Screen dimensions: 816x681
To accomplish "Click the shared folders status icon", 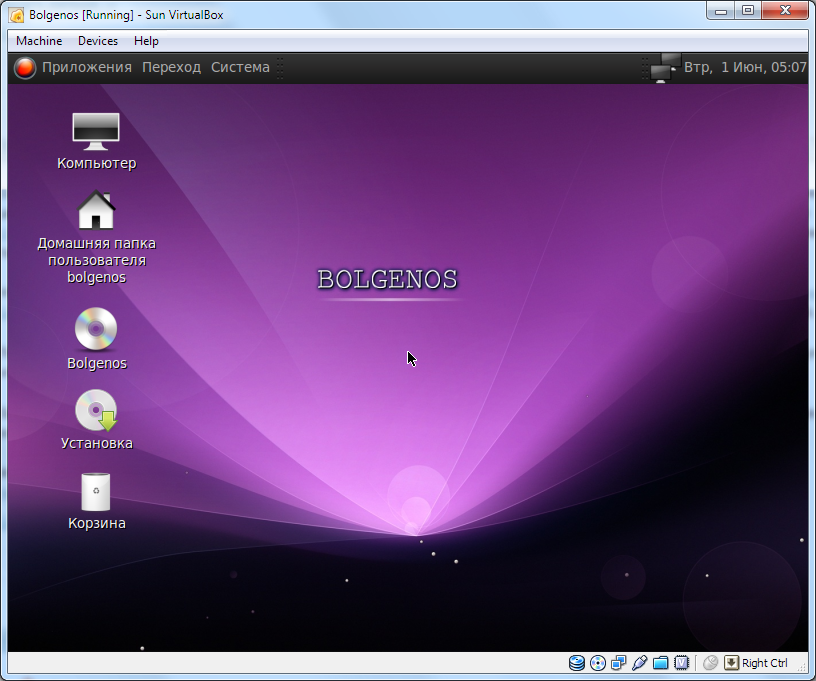I will tap(660, 663).
